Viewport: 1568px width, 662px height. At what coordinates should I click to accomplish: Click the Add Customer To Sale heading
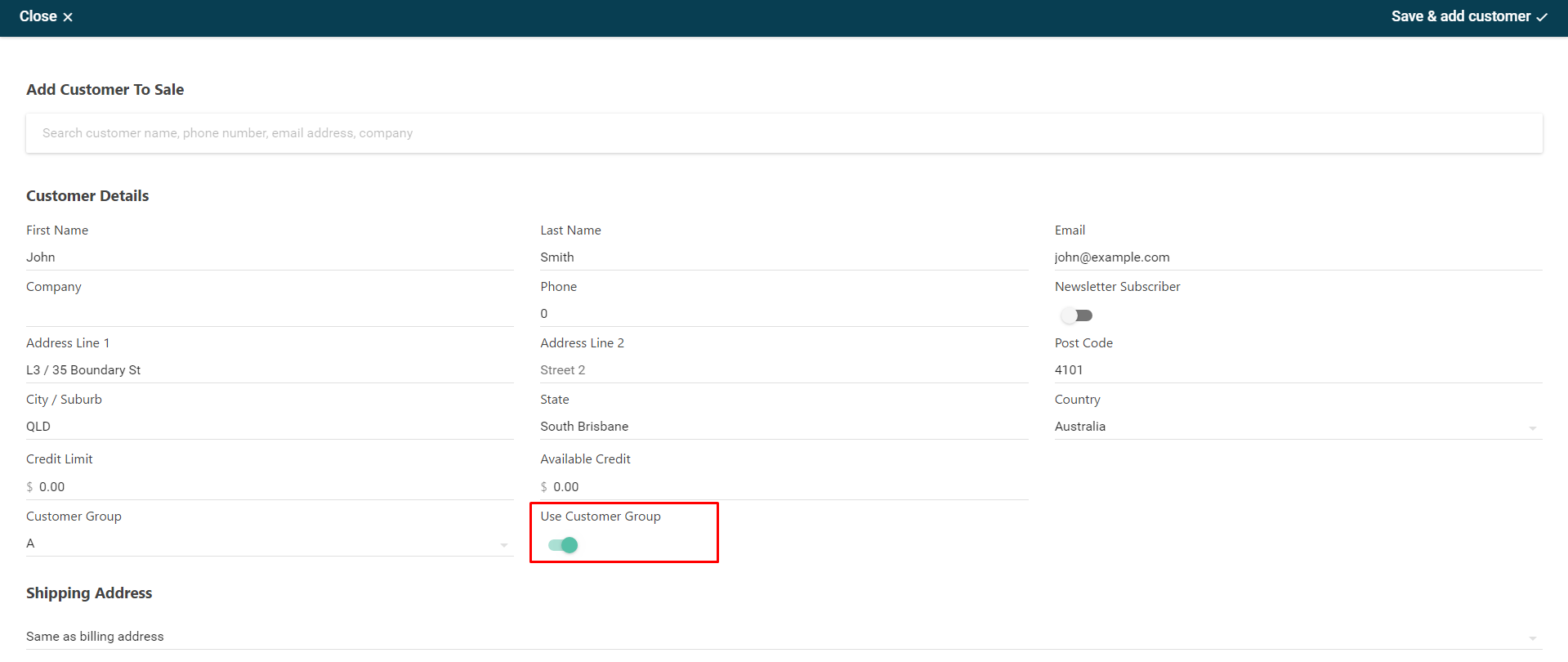(x=105, y=90)
